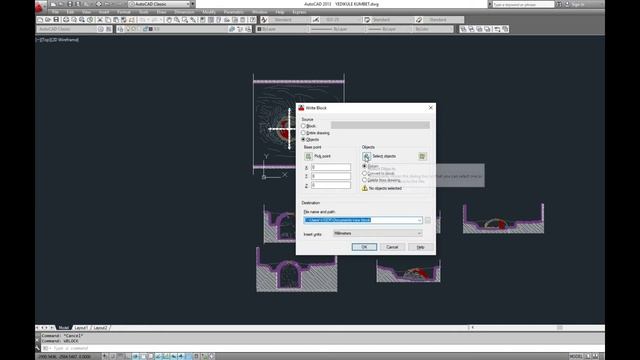Close the Write Block dialog
This screenshot has width=640, height=360.
coord(430,108)
